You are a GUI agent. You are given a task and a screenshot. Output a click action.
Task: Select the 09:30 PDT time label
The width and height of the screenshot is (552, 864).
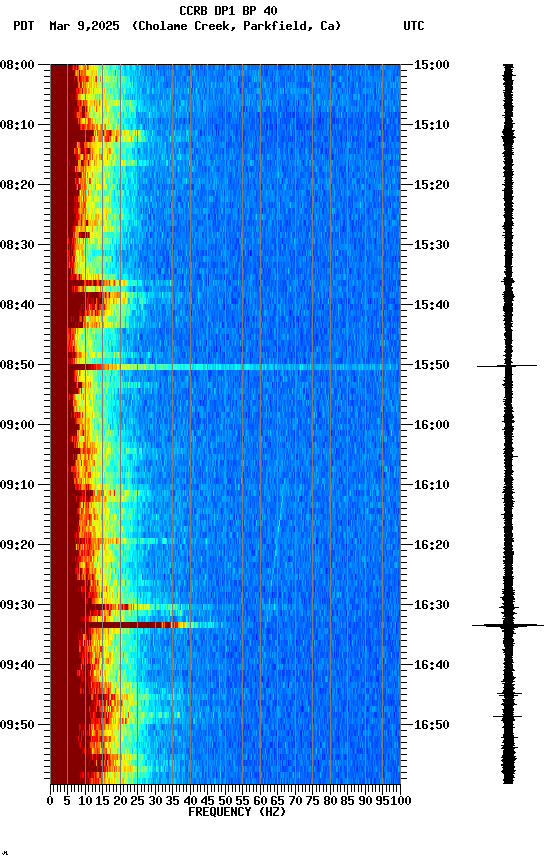(17, 605)
